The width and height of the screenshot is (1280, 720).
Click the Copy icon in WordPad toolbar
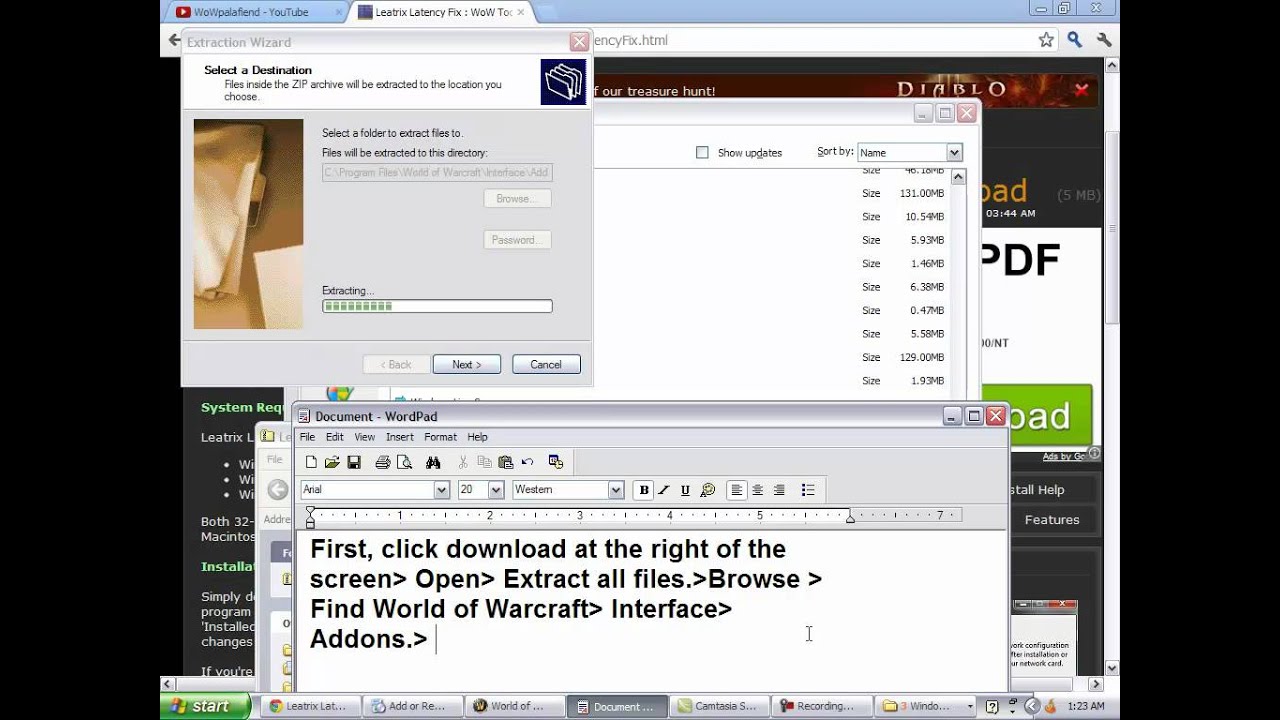(484, 462)
